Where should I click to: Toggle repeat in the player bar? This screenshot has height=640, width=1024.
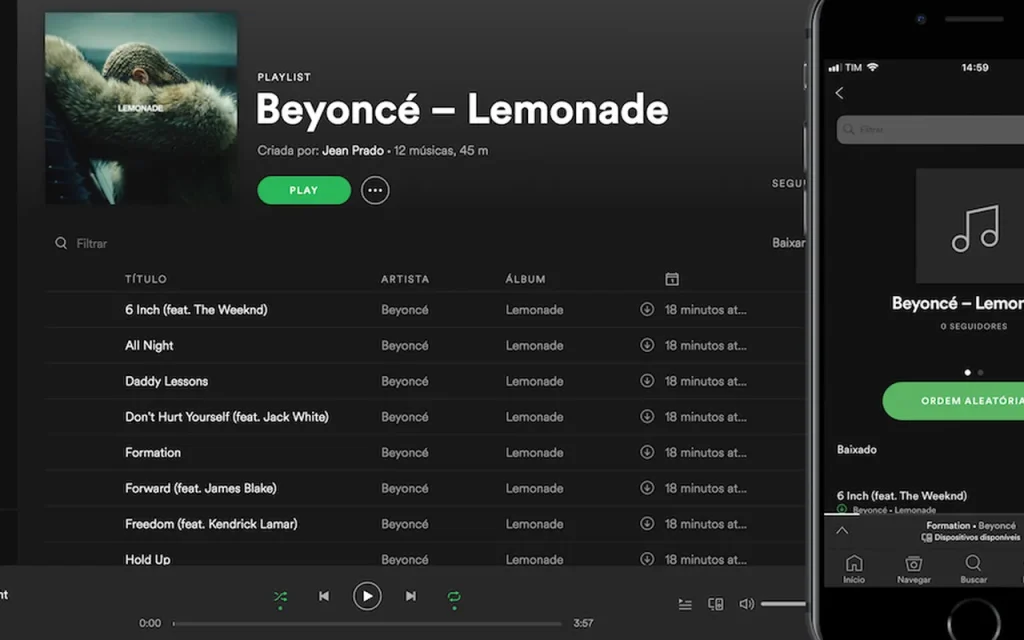tap(454, 596)
